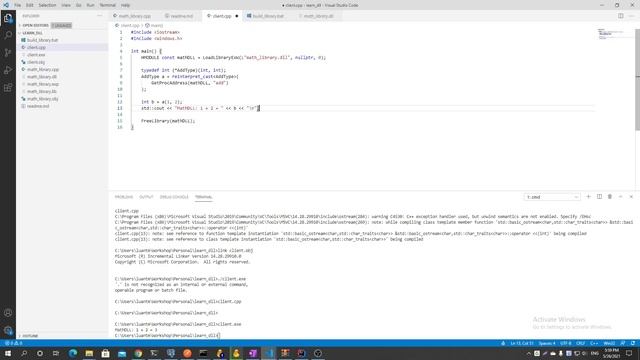Open the Terminal menu

(x=108, y=5)
